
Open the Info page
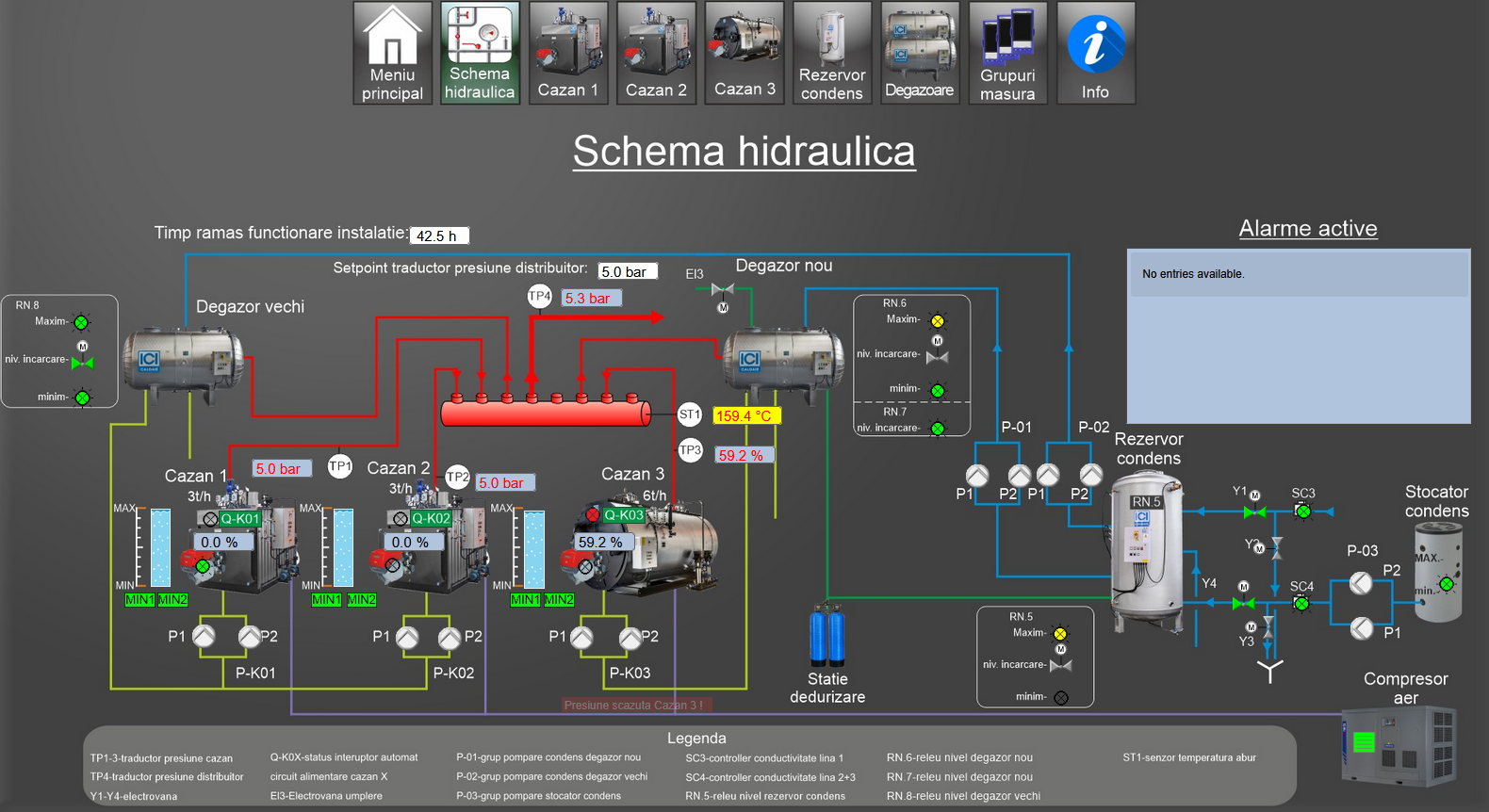[1095, 53]
